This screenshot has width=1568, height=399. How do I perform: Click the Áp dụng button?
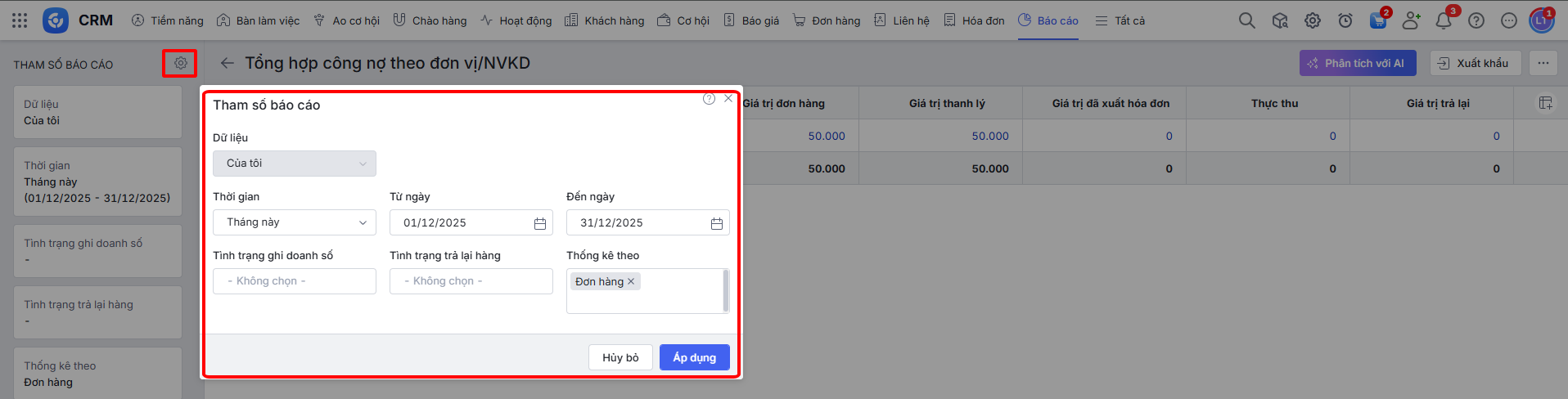point(694,357)
